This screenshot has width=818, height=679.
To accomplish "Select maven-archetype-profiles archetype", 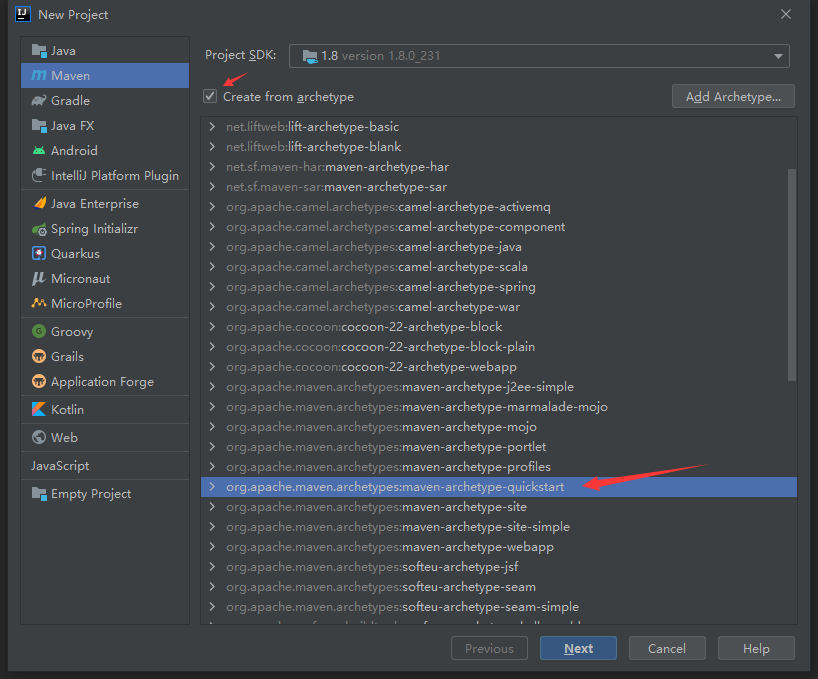I will pos(499,467).
